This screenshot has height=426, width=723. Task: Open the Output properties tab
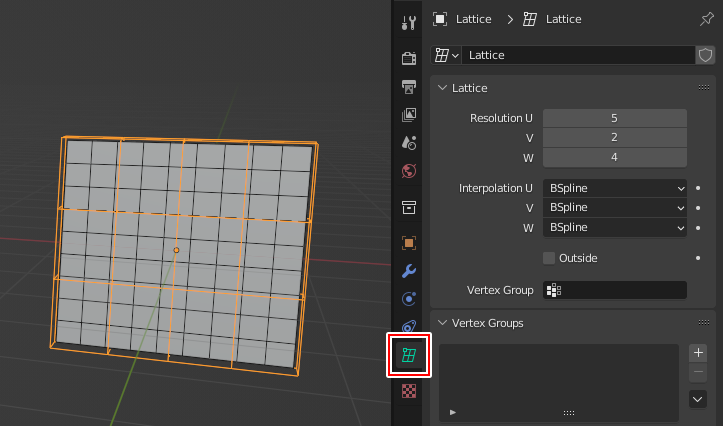(408, 86)
